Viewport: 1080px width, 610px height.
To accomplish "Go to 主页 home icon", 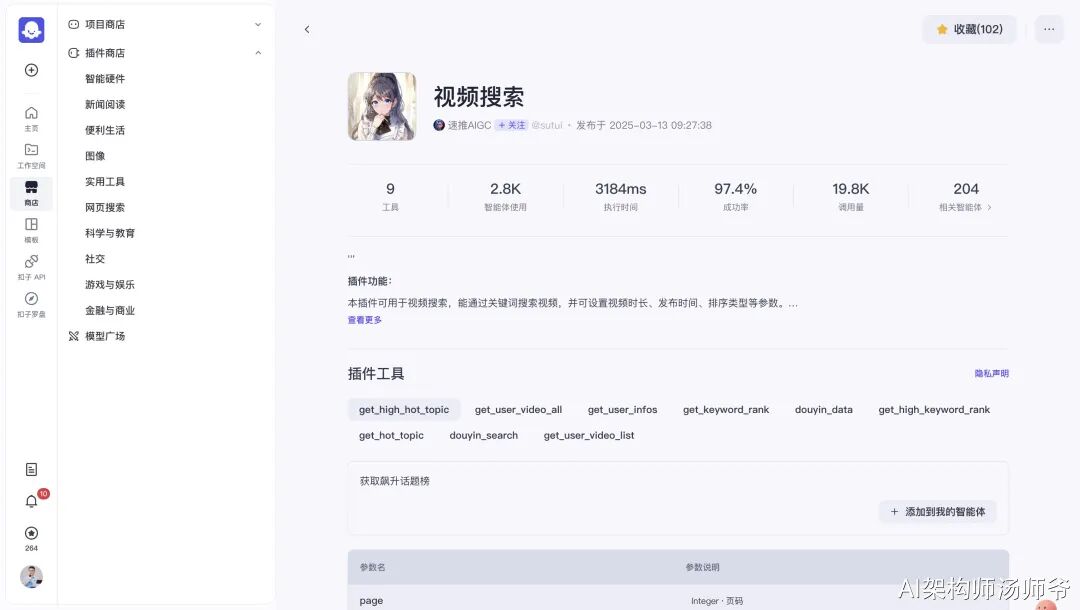I will coord(31,118).
